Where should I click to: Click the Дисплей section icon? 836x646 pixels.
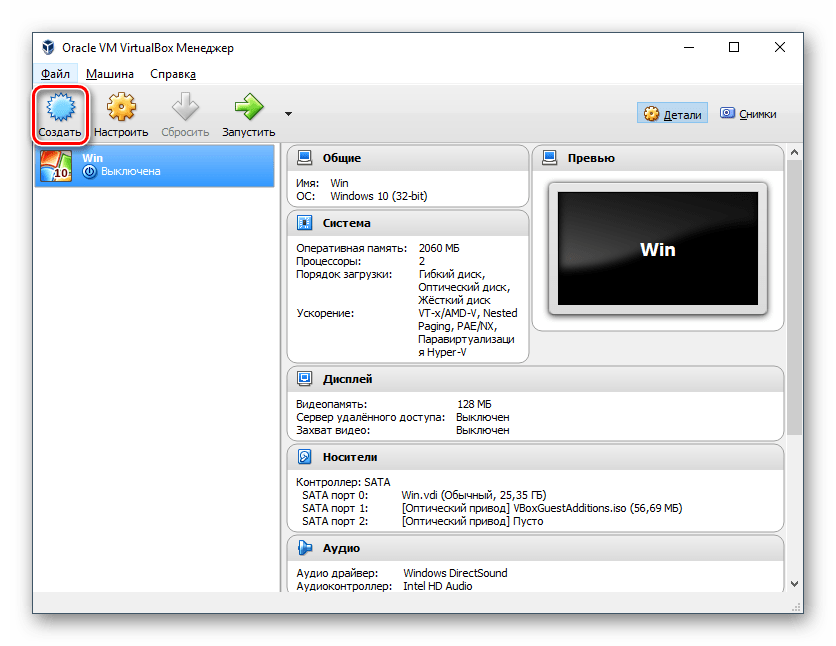pos(301,378)
